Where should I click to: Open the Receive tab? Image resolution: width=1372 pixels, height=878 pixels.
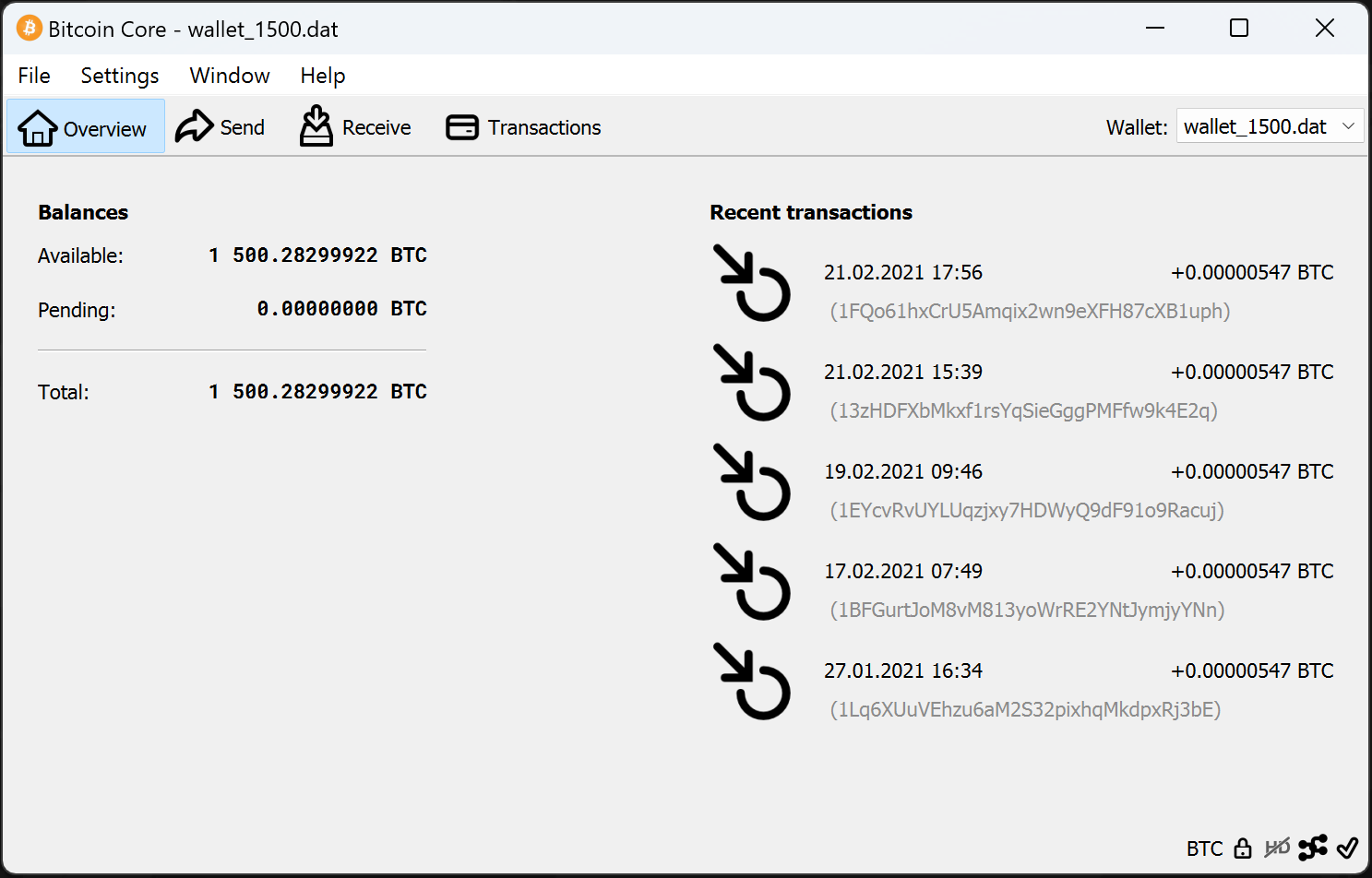point(356,127)
